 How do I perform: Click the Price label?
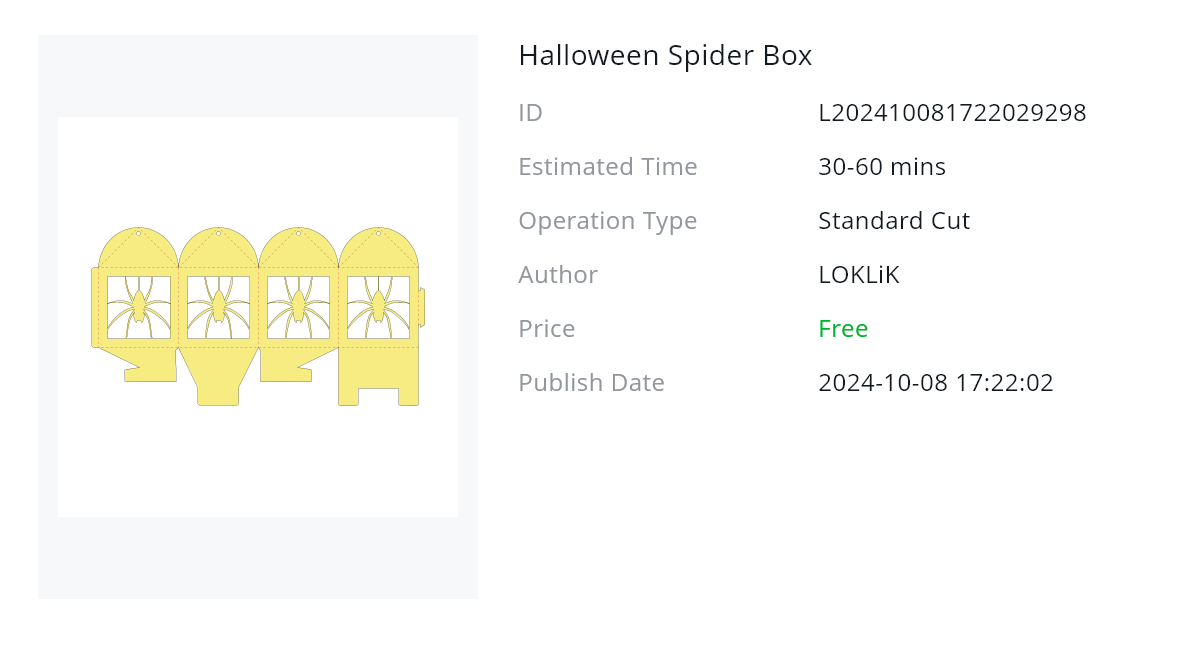point(546,329)
